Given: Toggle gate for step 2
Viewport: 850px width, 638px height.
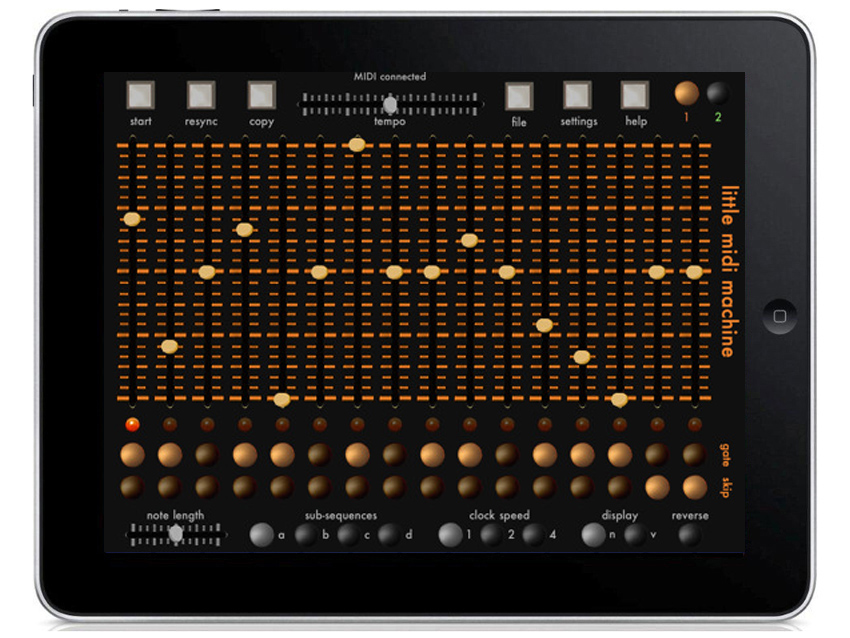Looking at the screenshot, I should click(x=170, y=455).
